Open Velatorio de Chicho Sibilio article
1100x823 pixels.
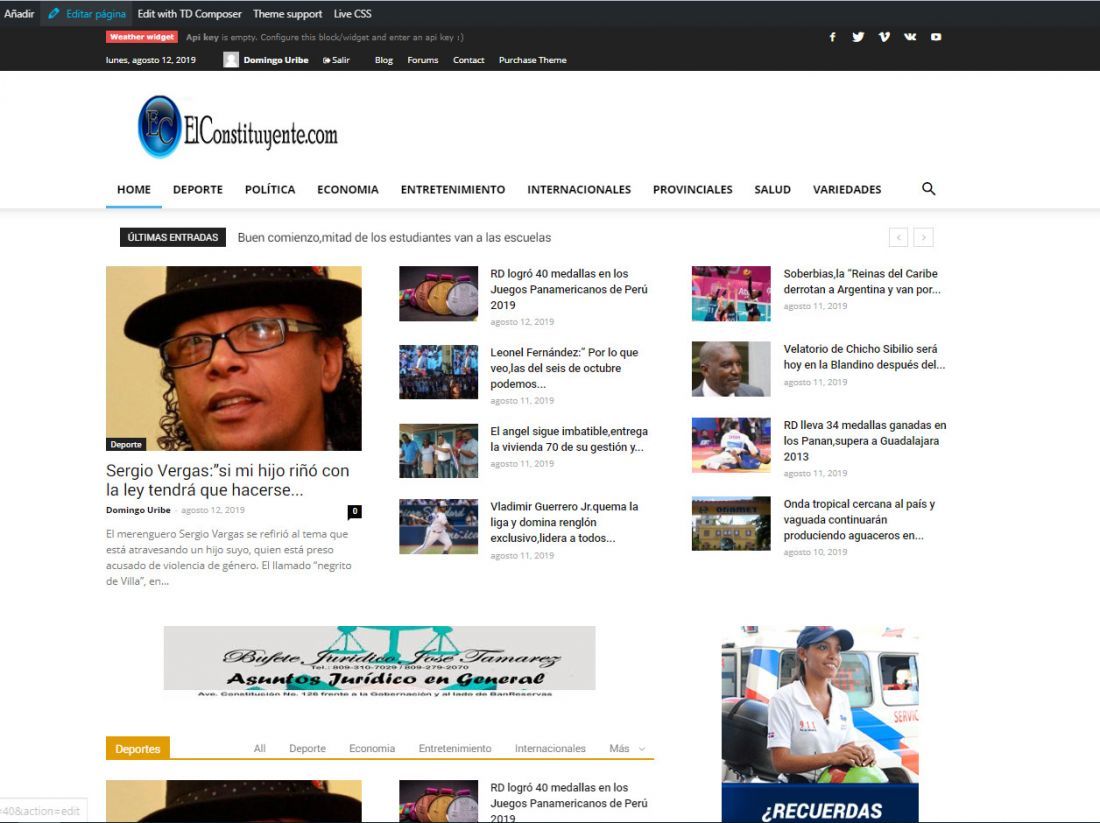click(x=864, y=356)
